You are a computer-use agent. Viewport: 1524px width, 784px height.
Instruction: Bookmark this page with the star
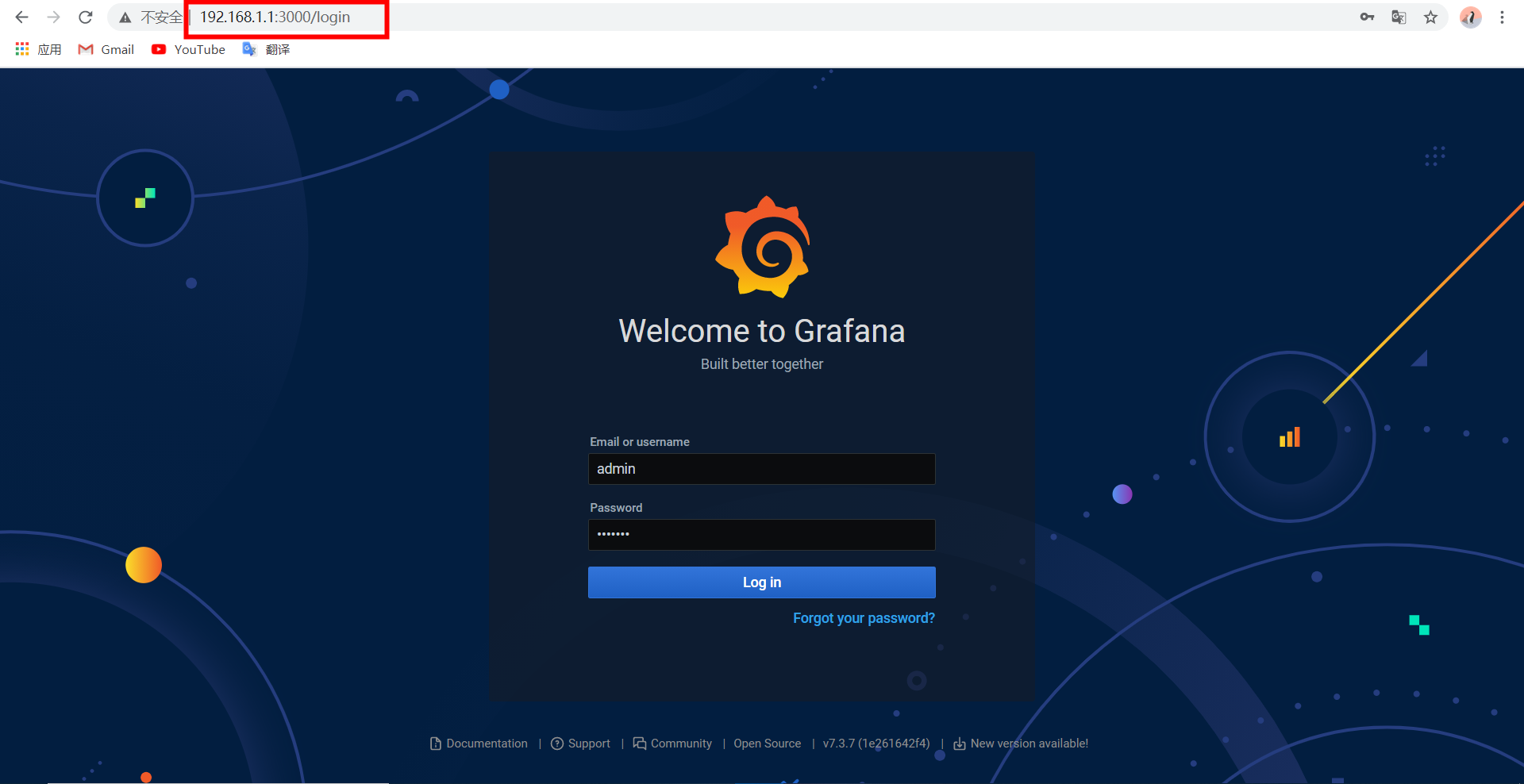[1430, 17]
